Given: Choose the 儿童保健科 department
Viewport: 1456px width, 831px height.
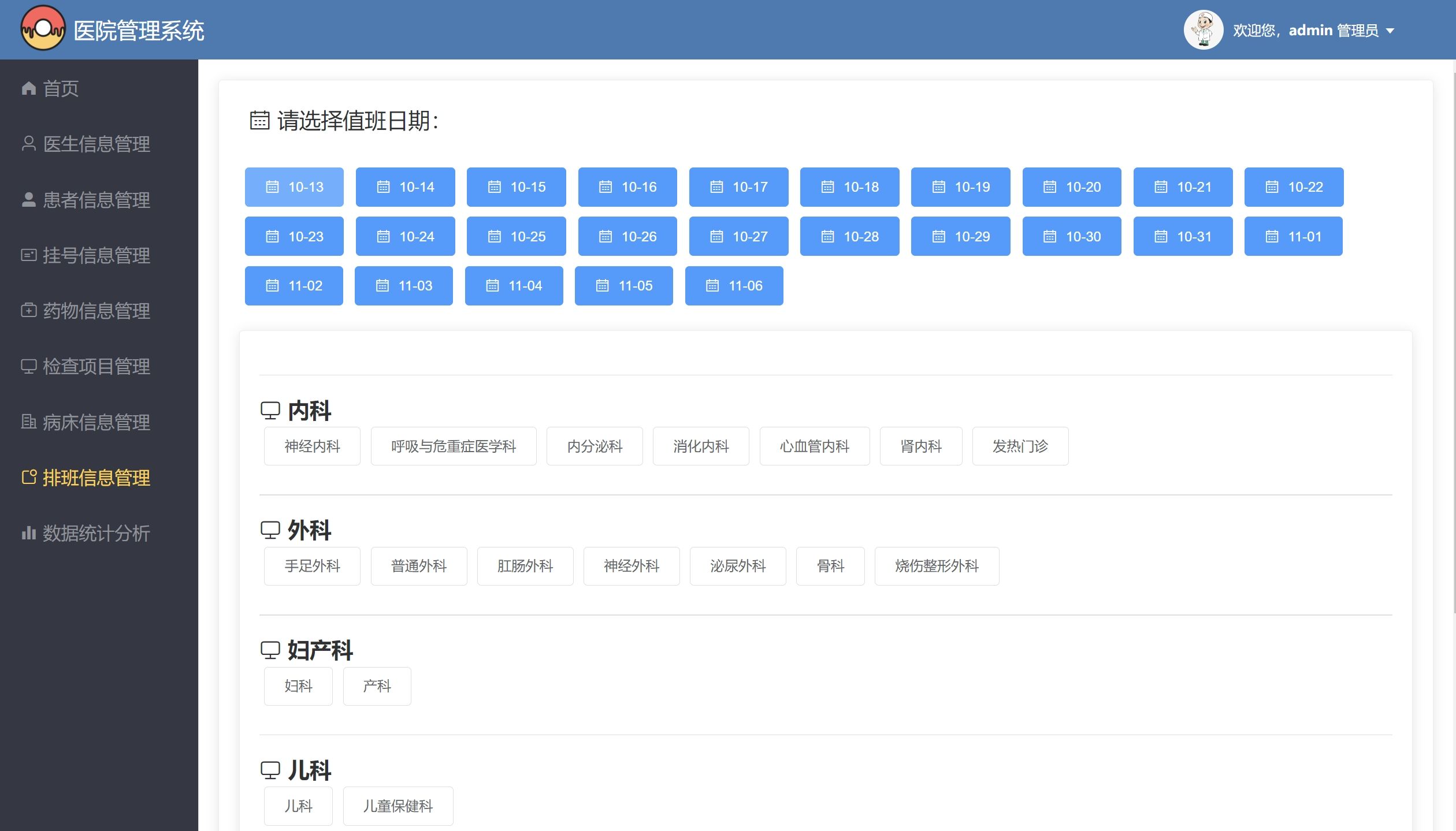Looking at the screenshot, I should [x=398, y=806].
